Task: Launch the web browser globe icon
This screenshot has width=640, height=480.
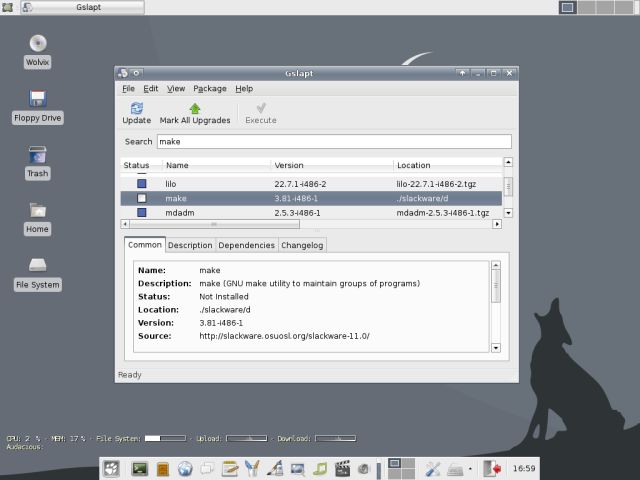Action: pyautogui.click(x=185, y=468)
